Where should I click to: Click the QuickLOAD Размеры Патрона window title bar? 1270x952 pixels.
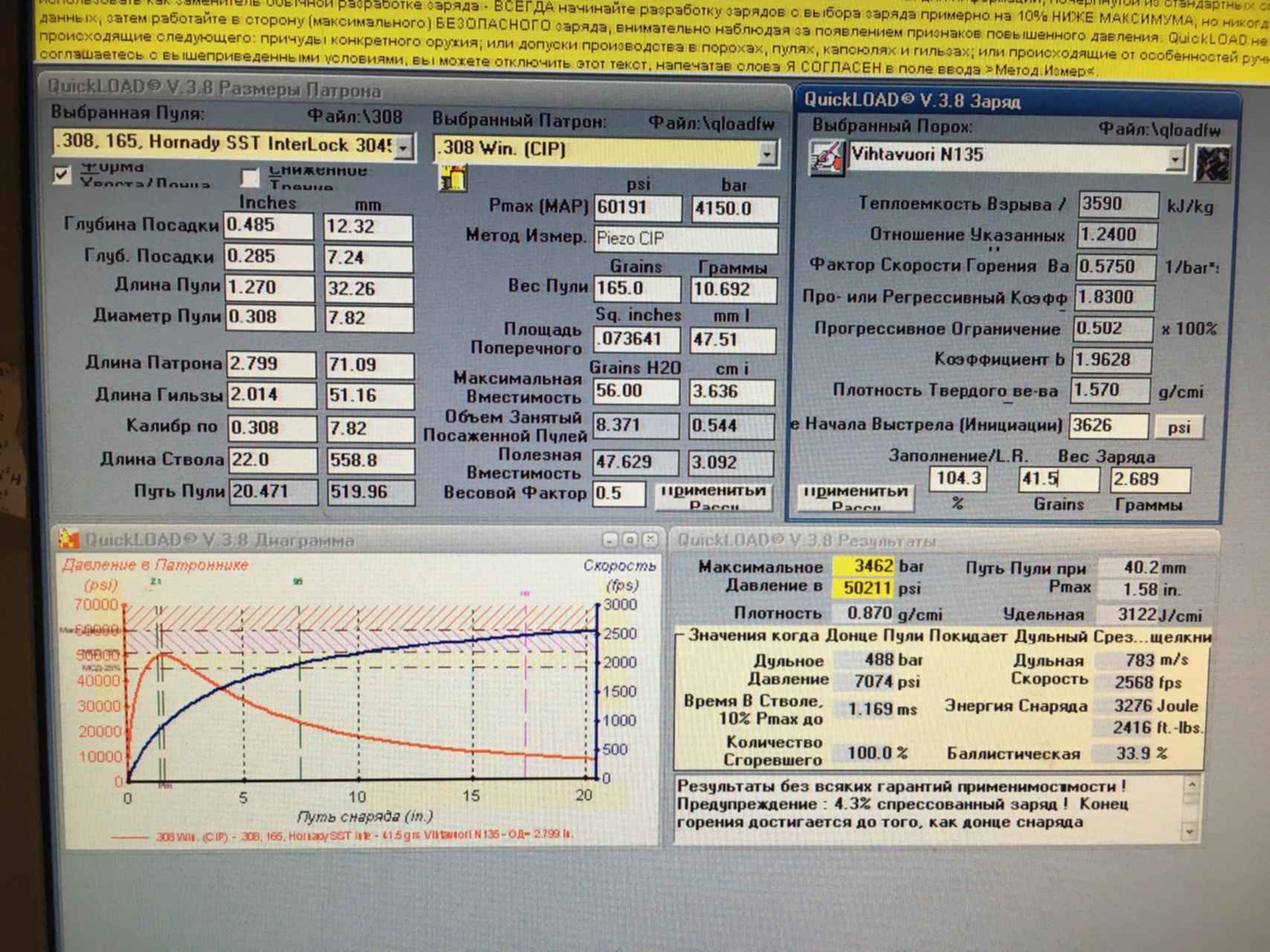(413, 89)
